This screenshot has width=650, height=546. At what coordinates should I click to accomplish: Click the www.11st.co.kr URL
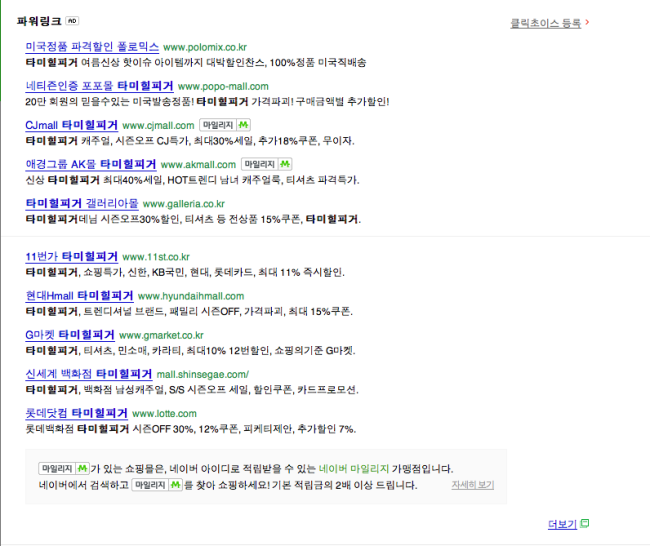156,257
